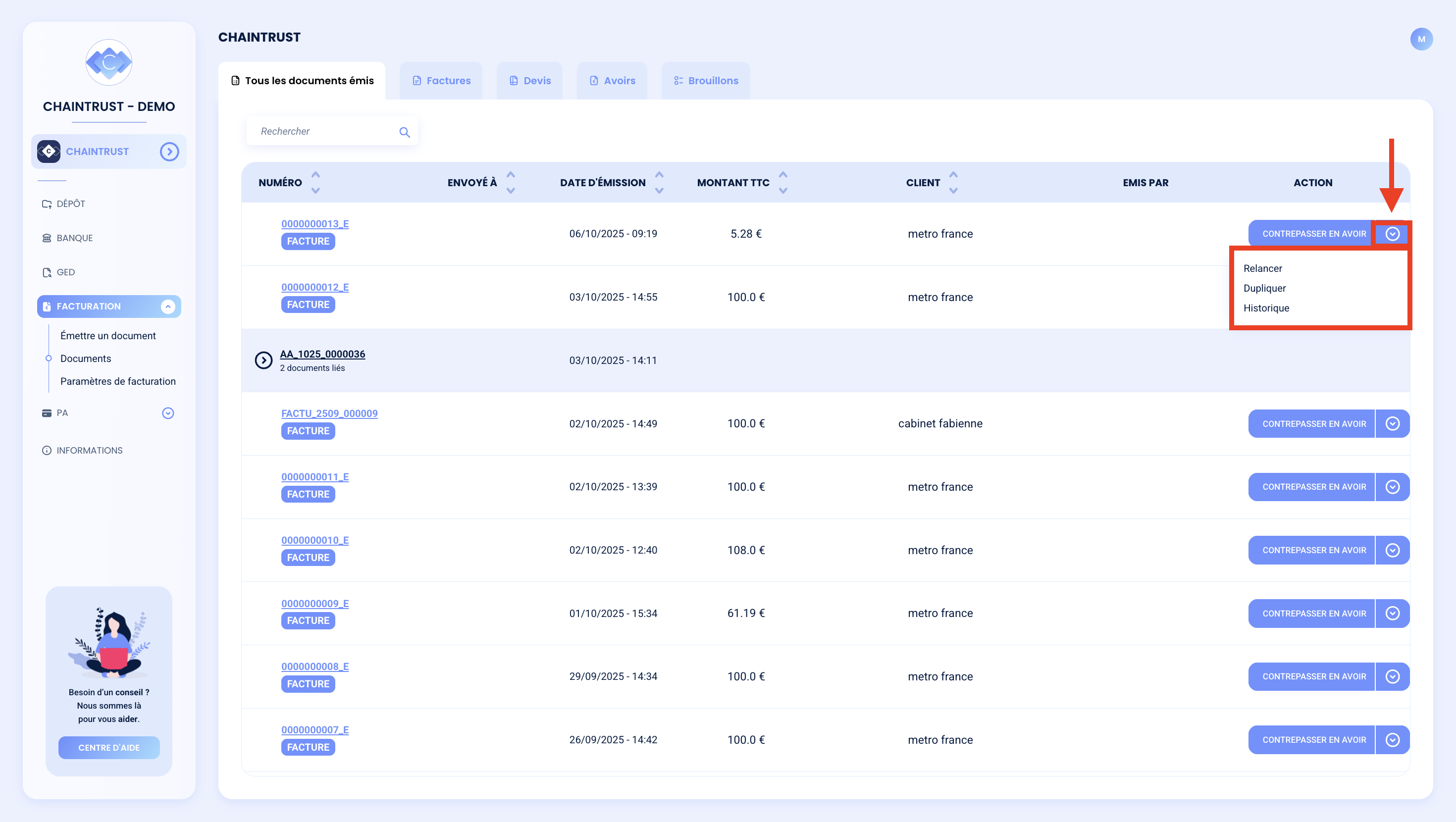Open the user avatar M menu

(x=1421, y=39)
